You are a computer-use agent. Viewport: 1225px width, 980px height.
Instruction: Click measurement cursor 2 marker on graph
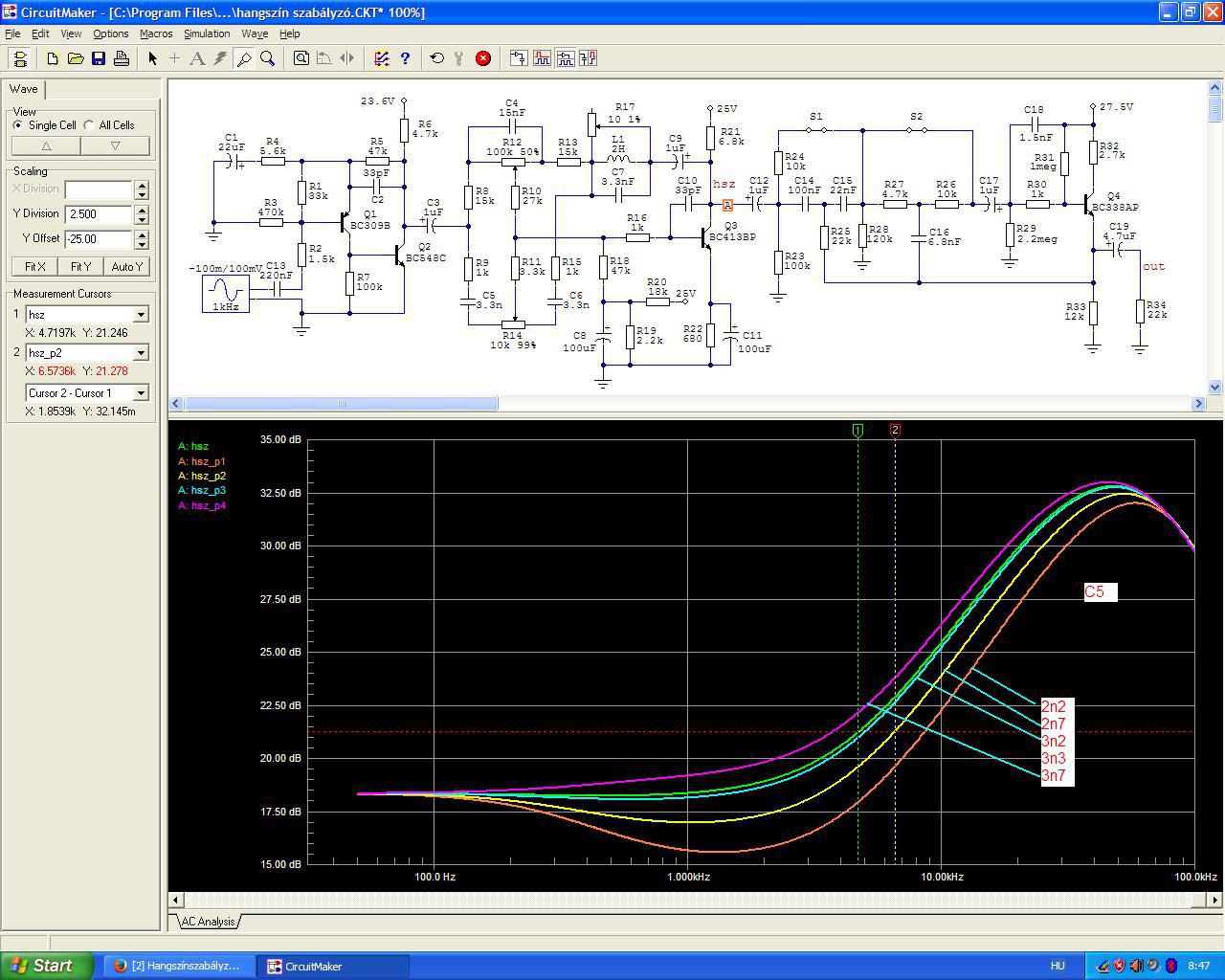[x=895, y=431]
